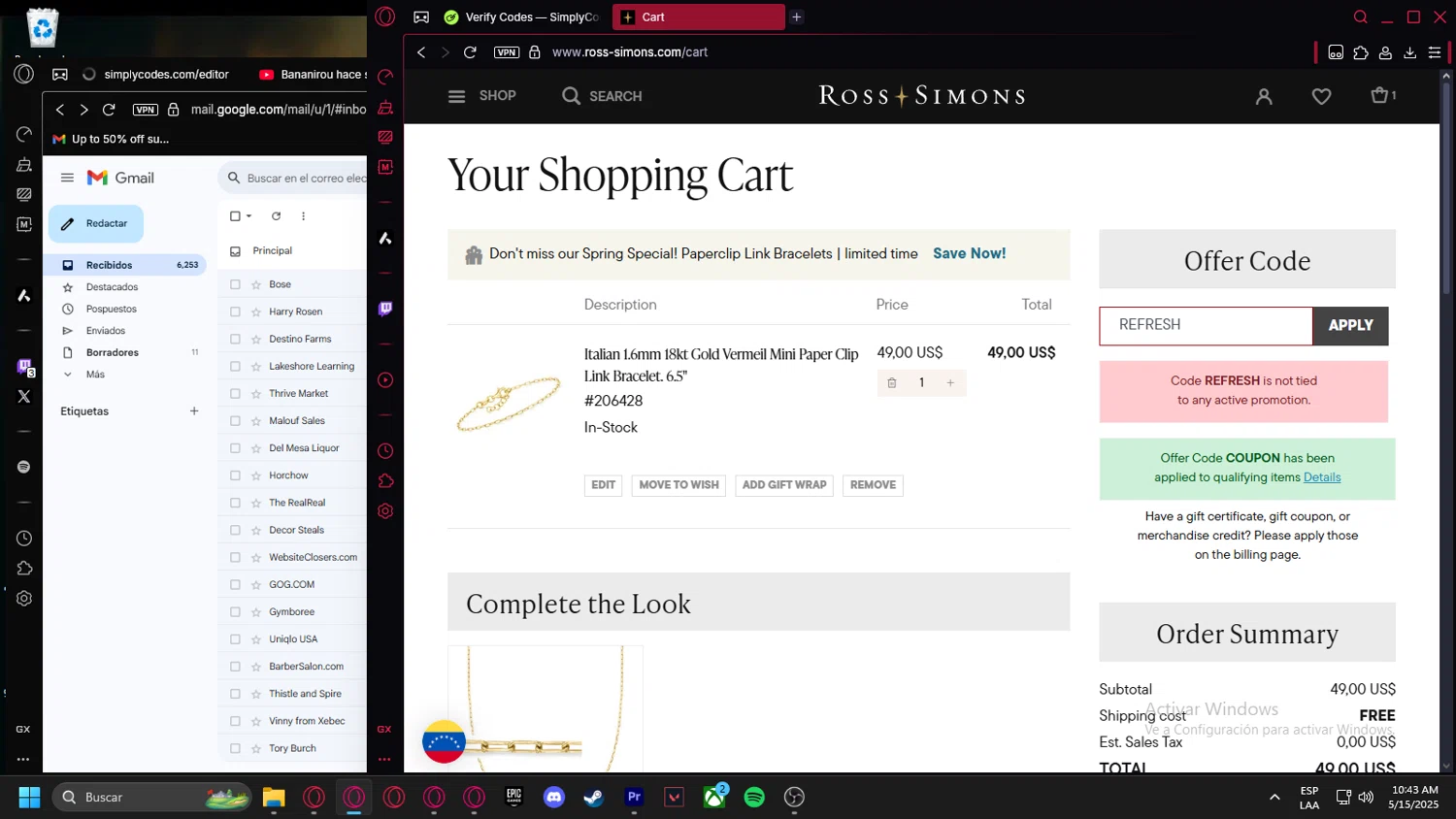Open the coupon Details link

click(1322, 477)
